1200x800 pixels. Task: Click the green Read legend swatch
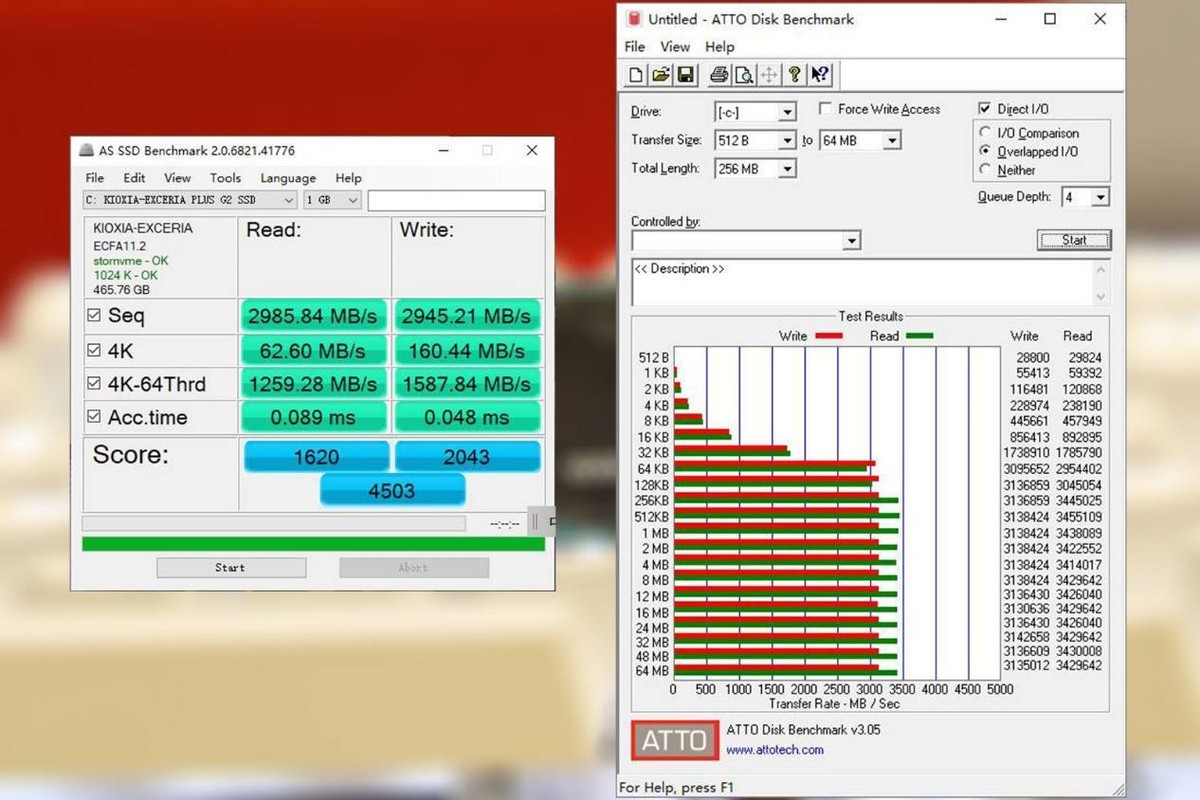[x=919, y=336]
